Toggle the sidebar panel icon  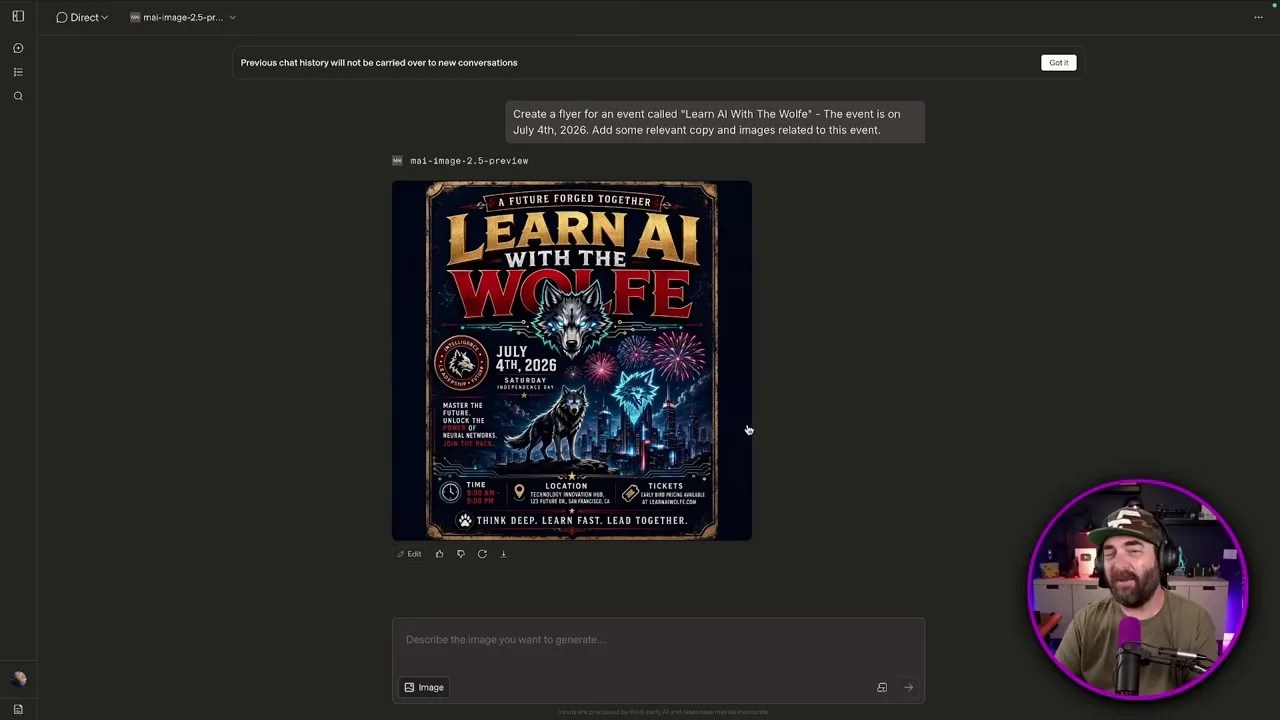click(18, 17)
